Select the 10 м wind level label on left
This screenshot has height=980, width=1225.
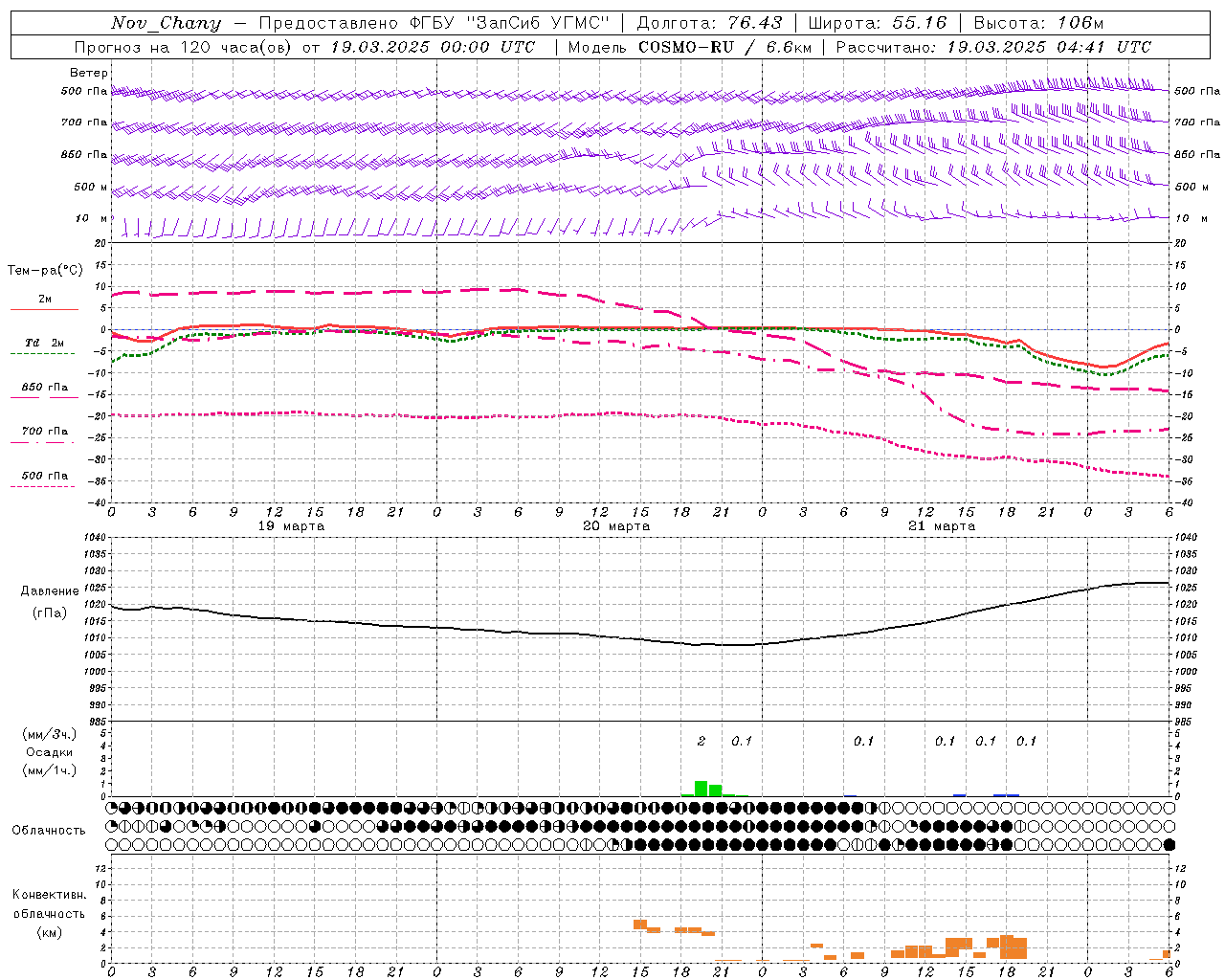tap(92, 218)
